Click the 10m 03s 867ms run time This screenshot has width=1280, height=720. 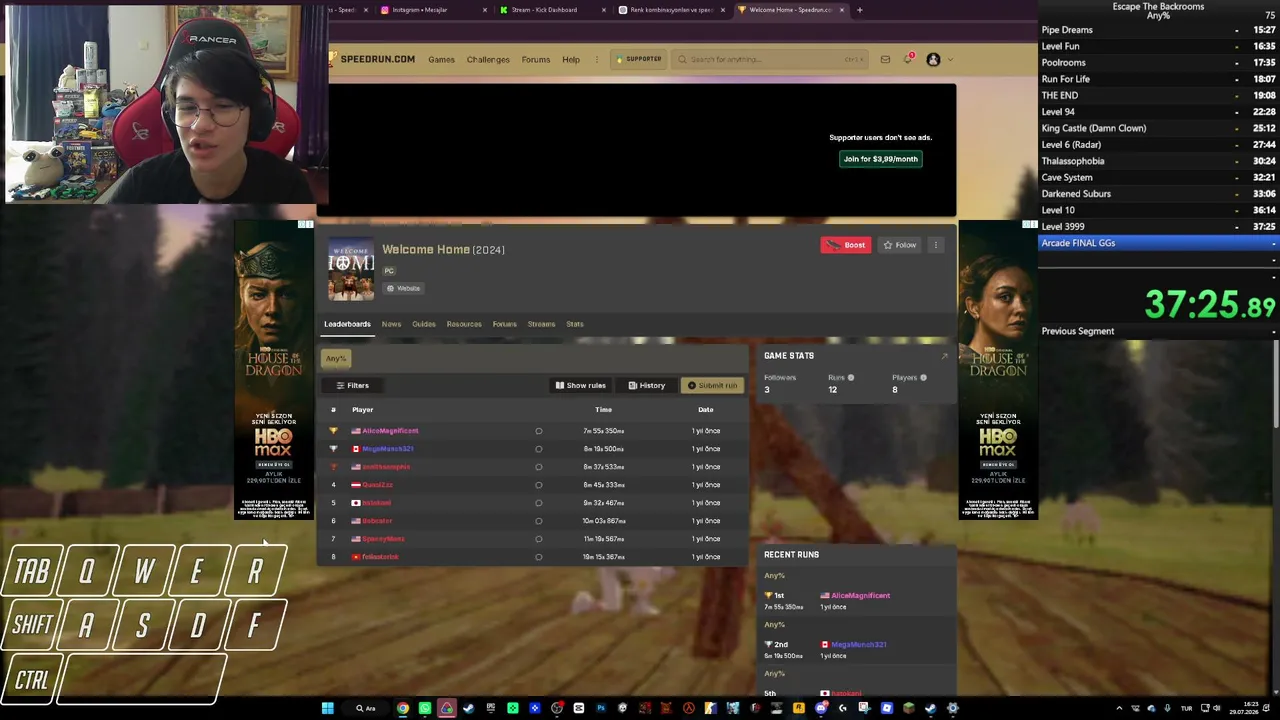tap(604, 521)
